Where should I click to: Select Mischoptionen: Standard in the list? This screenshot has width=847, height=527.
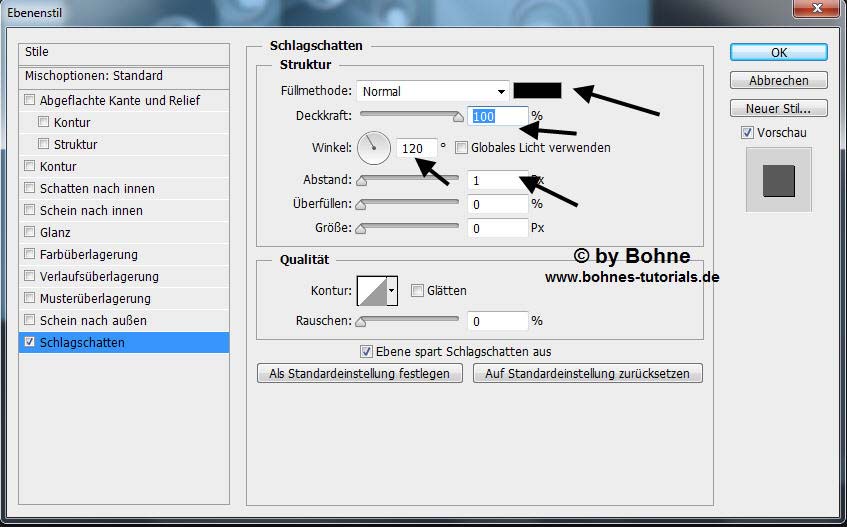tap(94, 76)
